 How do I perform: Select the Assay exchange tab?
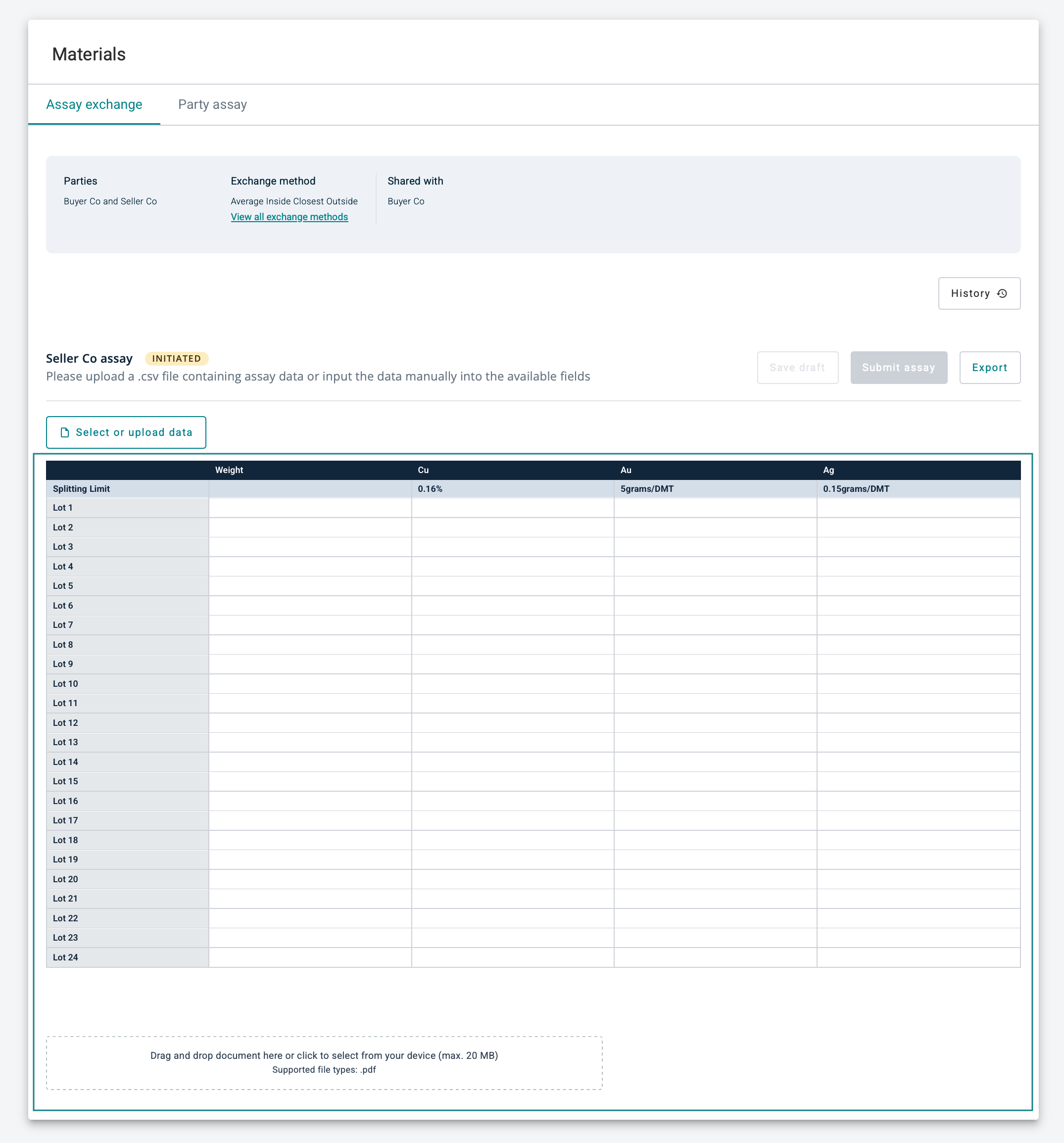click(95, 104)
